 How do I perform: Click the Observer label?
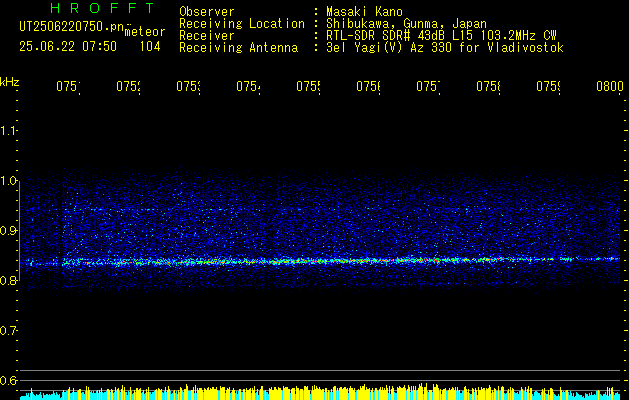tap(207, 12)
